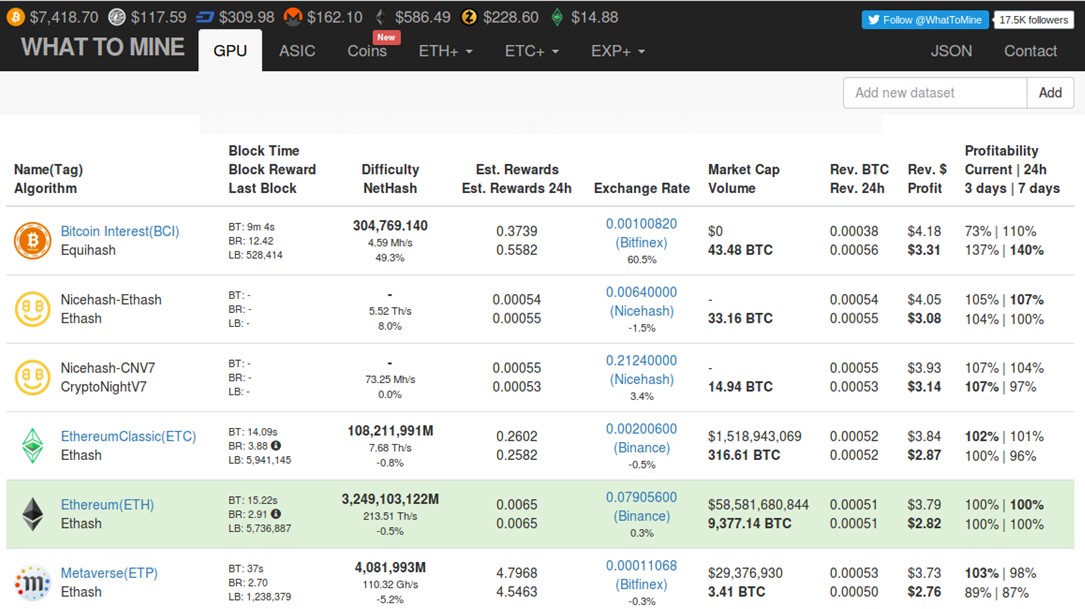Screen dimensions: 1085x609
Task: Click the Add dataset button
Action: tap(1050, 93)
